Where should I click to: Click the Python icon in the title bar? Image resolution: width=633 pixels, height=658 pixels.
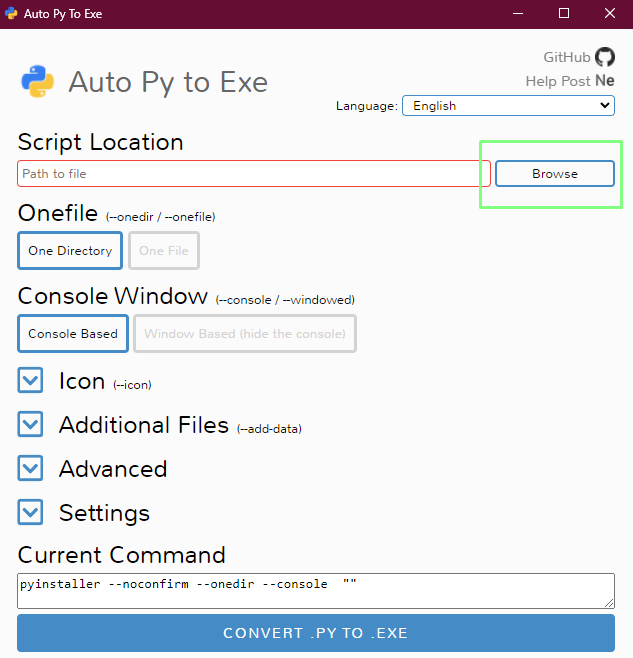click(11, 13)
